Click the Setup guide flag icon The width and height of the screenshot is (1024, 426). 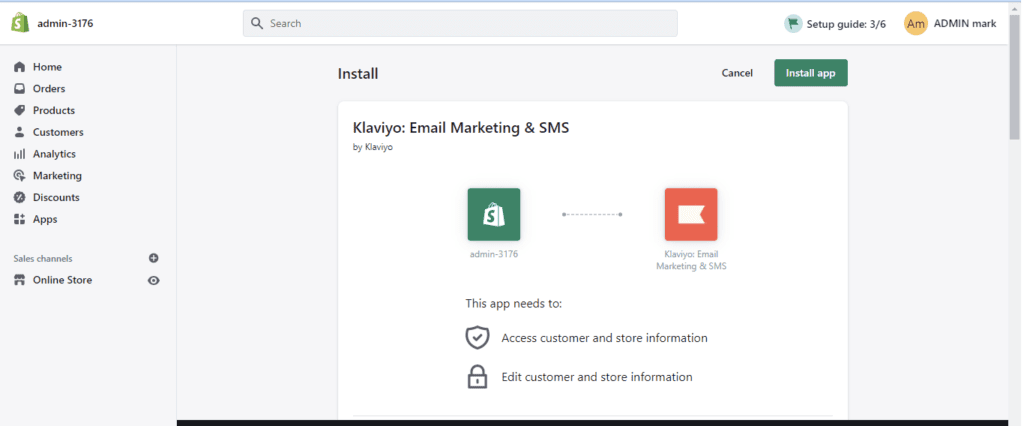[793, 24]
